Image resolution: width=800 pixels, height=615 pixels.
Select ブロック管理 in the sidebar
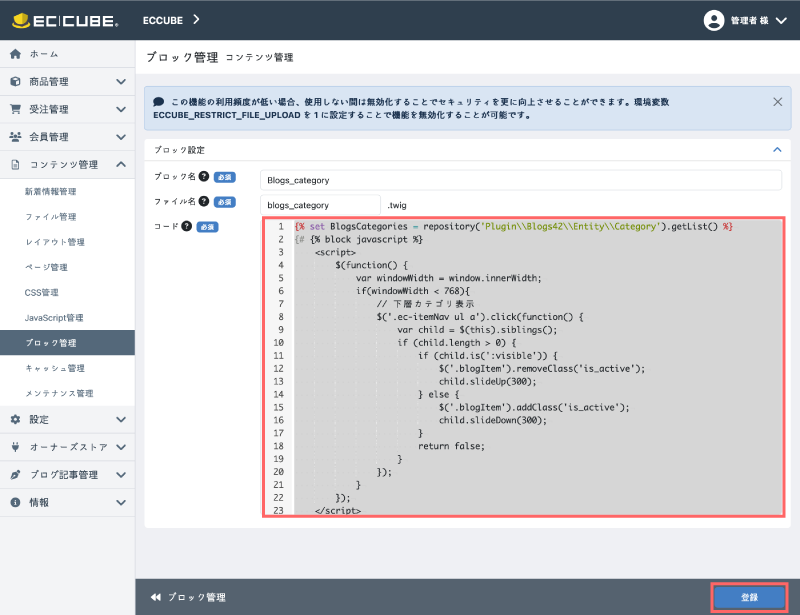[67, 343]
